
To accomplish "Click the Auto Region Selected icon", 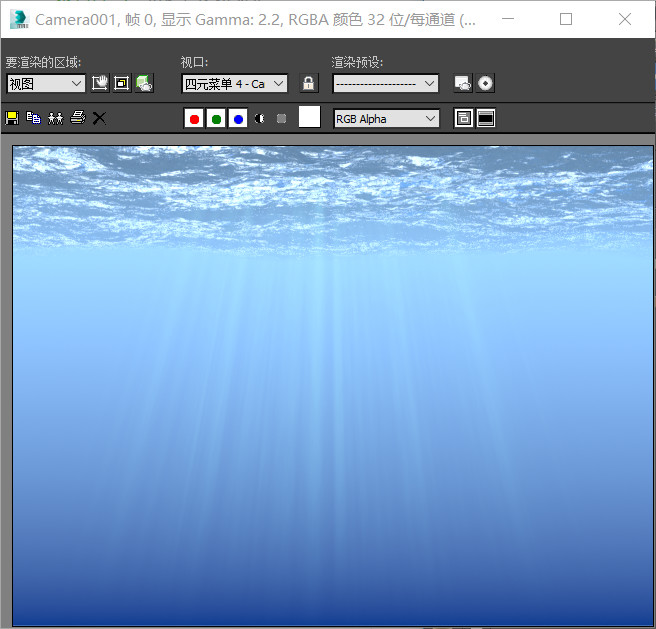I will point(122,83).
